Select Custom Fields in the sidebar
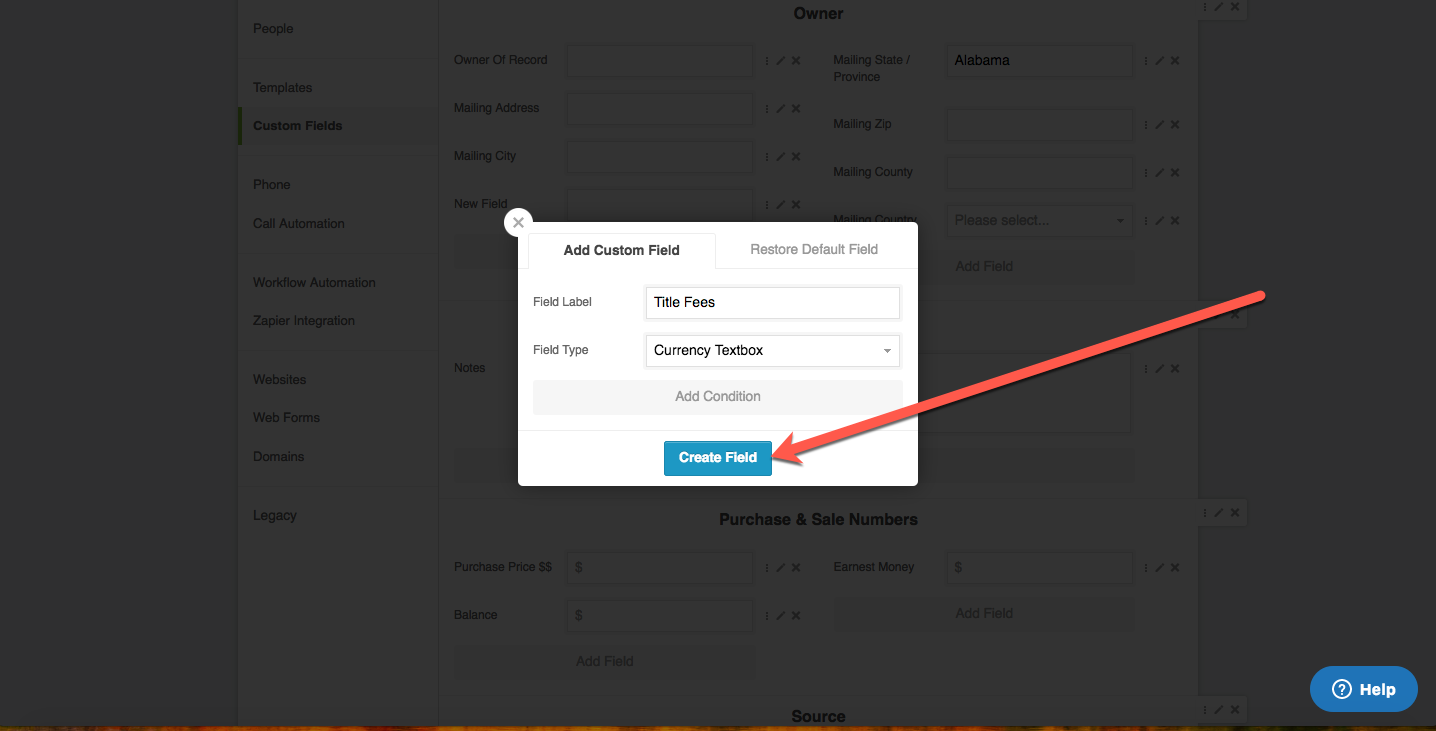This screenshot has height=731, width=1436. pos(297,126)
